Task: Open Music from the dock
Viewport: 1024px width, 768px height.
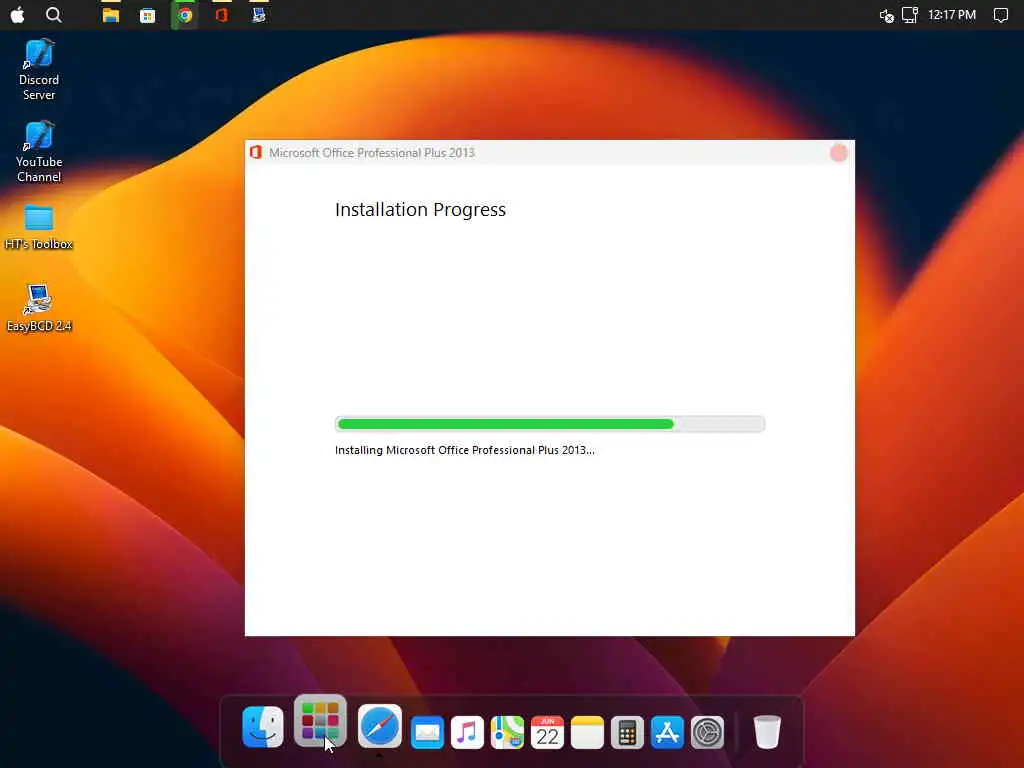Action: [467, 732]
